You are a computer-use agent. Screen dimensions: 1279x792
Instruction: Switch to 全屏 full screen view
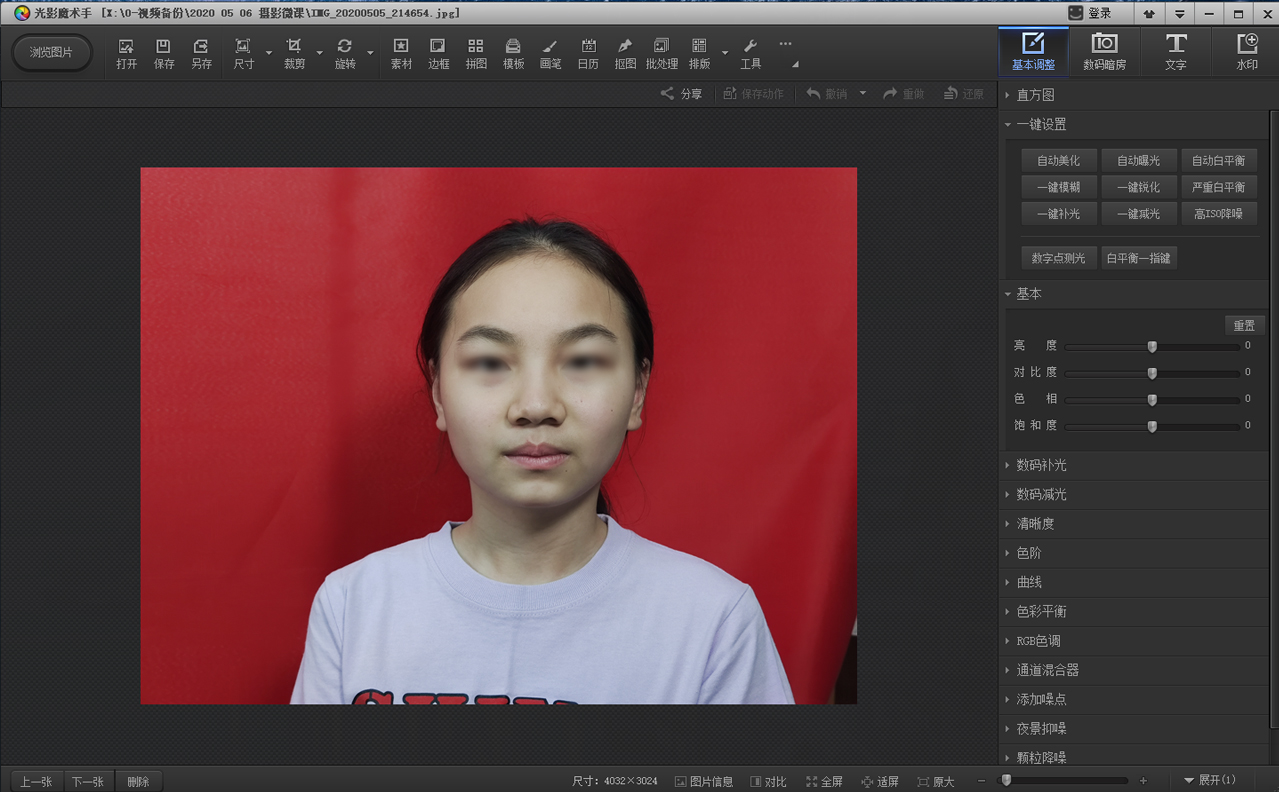coord(824,781)
